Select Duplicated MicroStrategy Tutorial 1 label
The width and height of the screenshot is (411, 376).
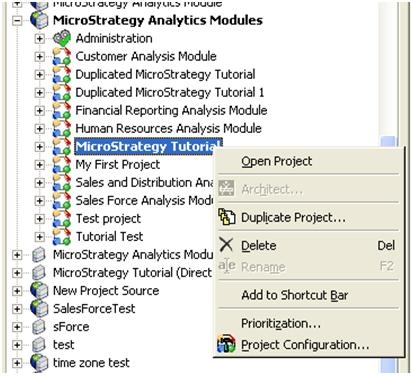click(170, 92)
